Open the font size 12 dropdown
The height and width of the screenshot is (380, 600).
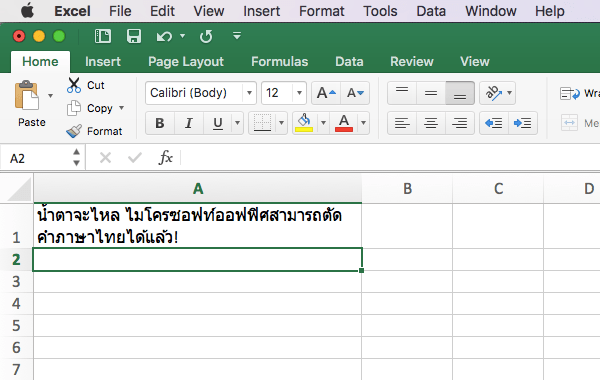click(299, 93)
